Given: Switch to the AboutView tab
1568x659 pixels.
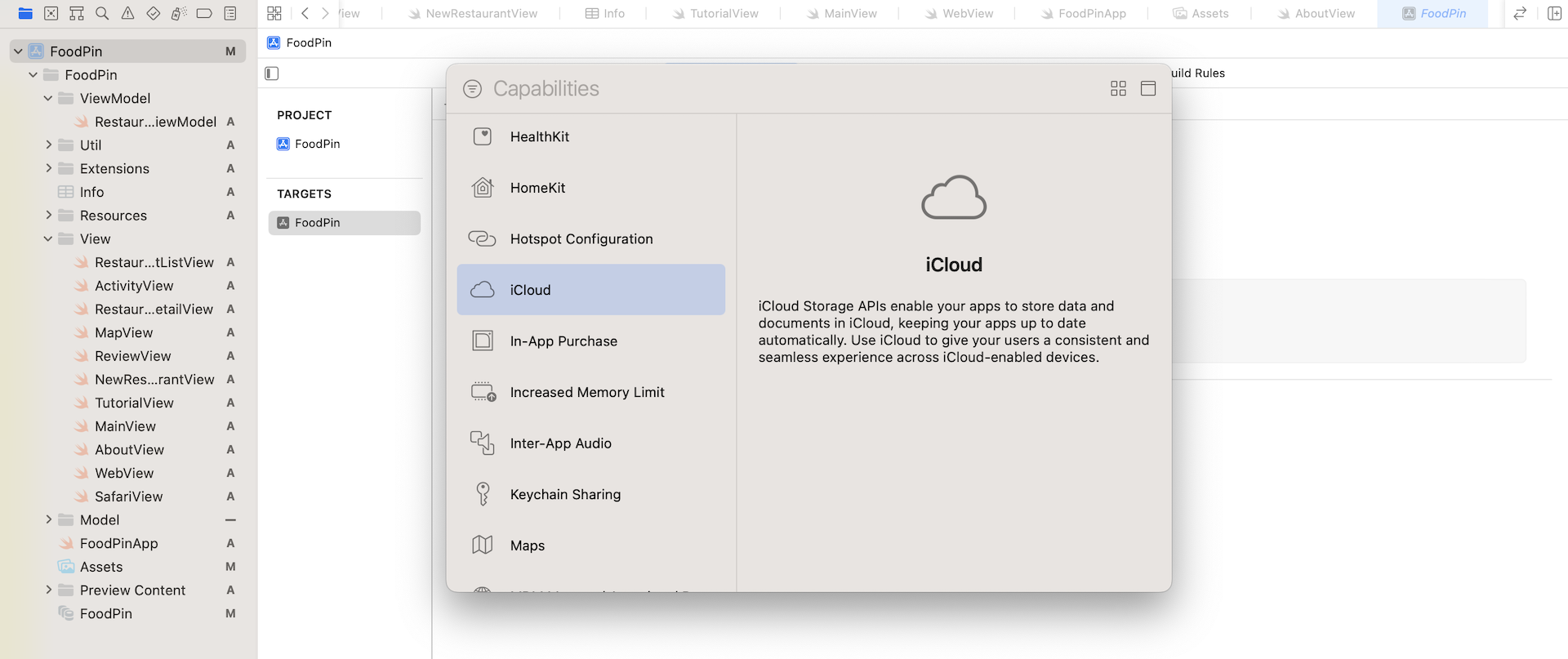Looking at the screenshot, I should [1316, 14].
